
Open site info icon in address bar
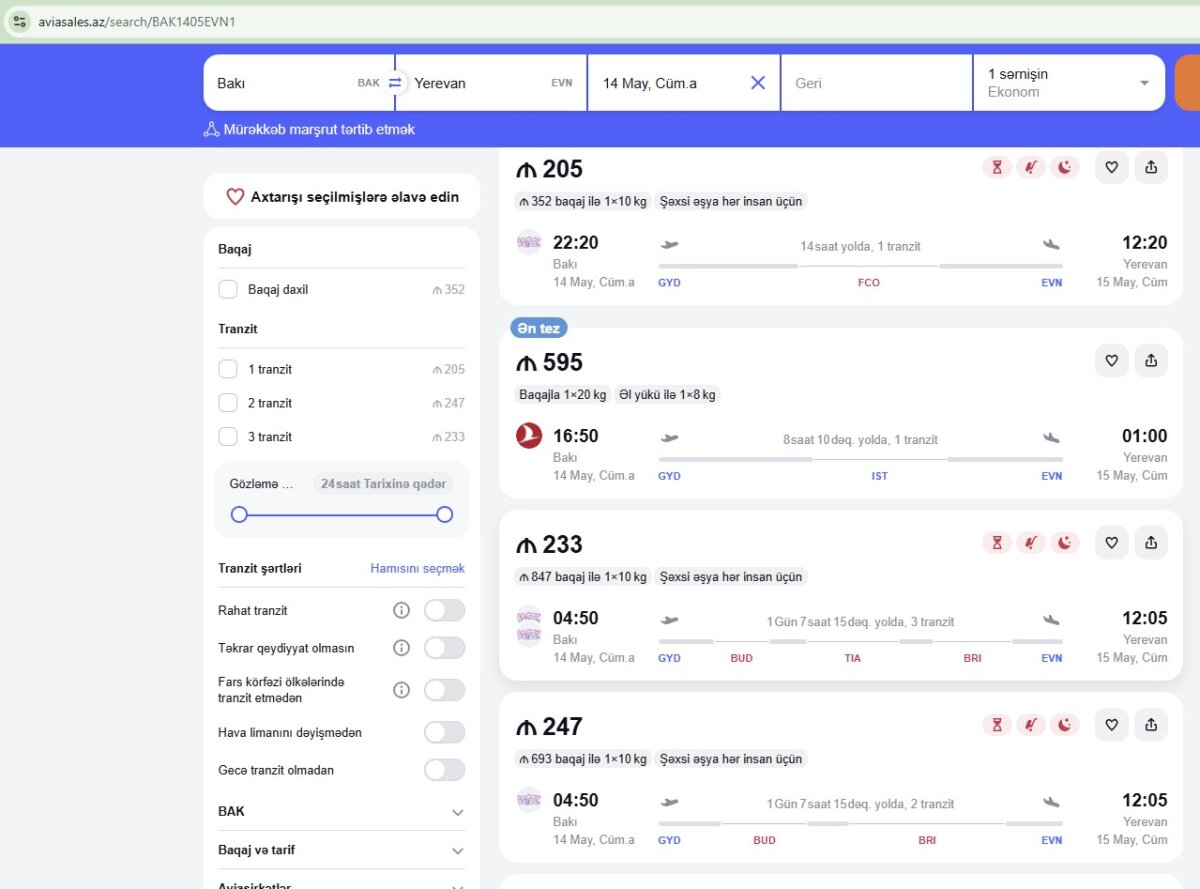click(x=20, y=21)
